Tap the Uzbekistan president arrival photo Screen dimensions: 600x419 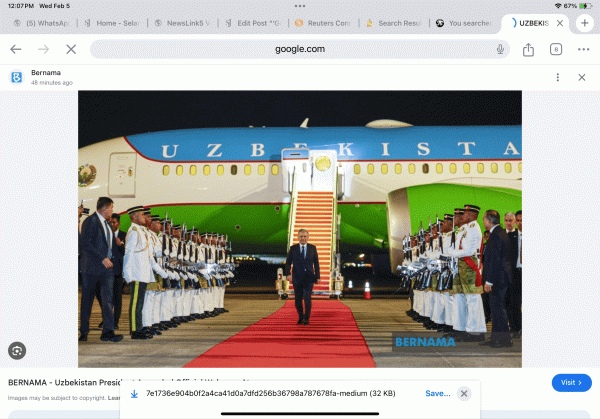click(x=300, y=228)
